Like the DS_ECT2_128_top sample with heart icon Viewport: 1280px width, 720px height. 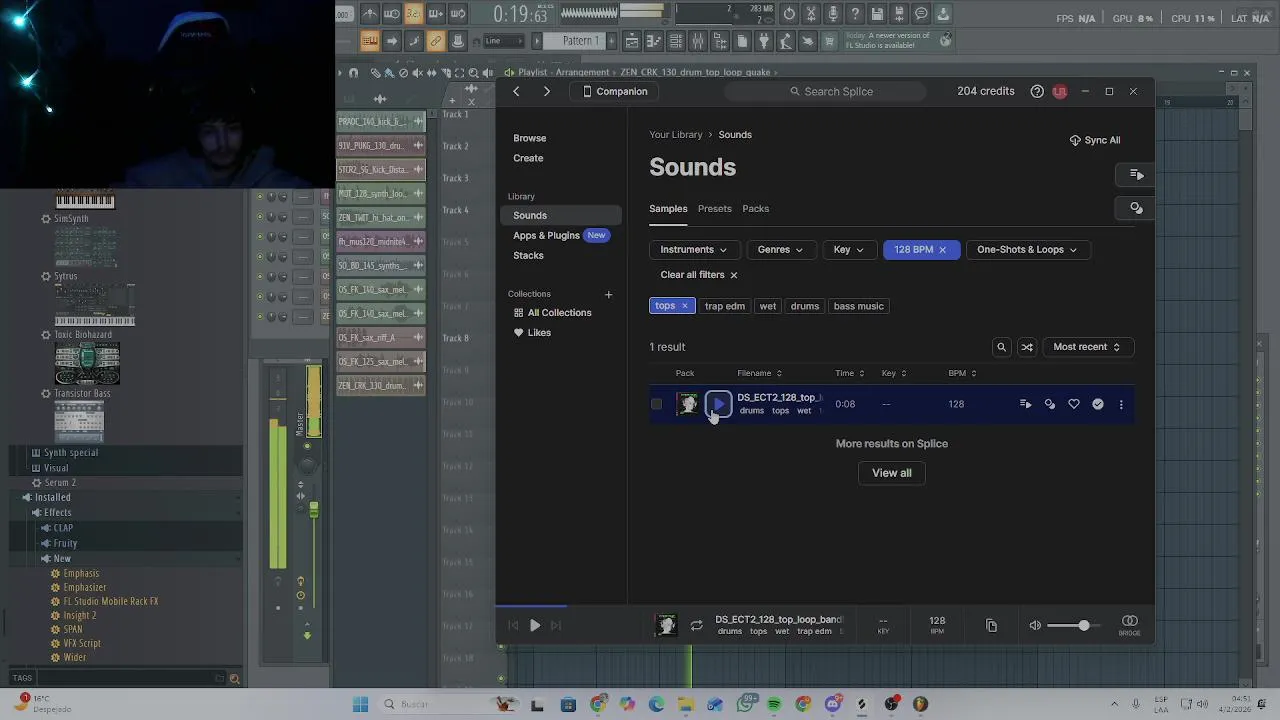pyautogui.click(x=1074, y=404)
